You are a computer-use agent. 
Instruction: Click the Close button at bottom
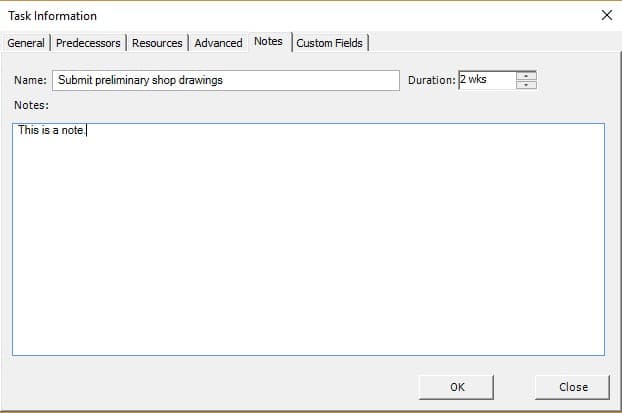[572, 387]
